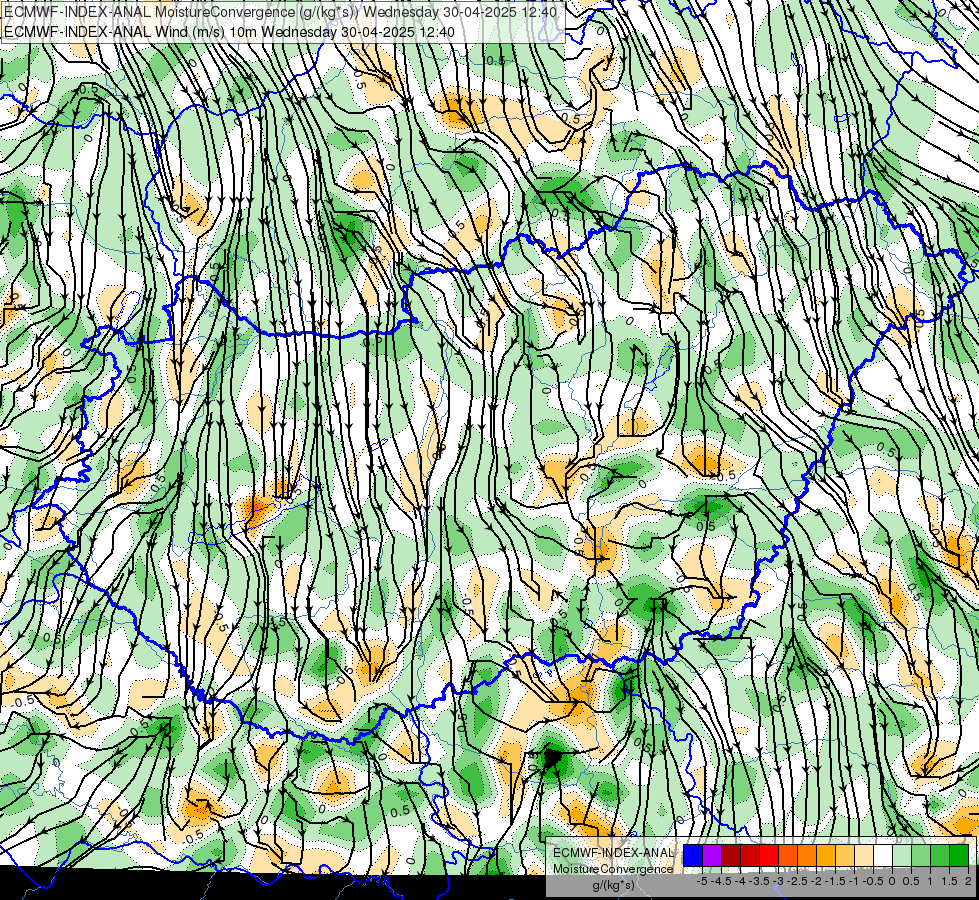
Task: Click the pale green swatch between 0 and 0.5
Action: point(902,855)
